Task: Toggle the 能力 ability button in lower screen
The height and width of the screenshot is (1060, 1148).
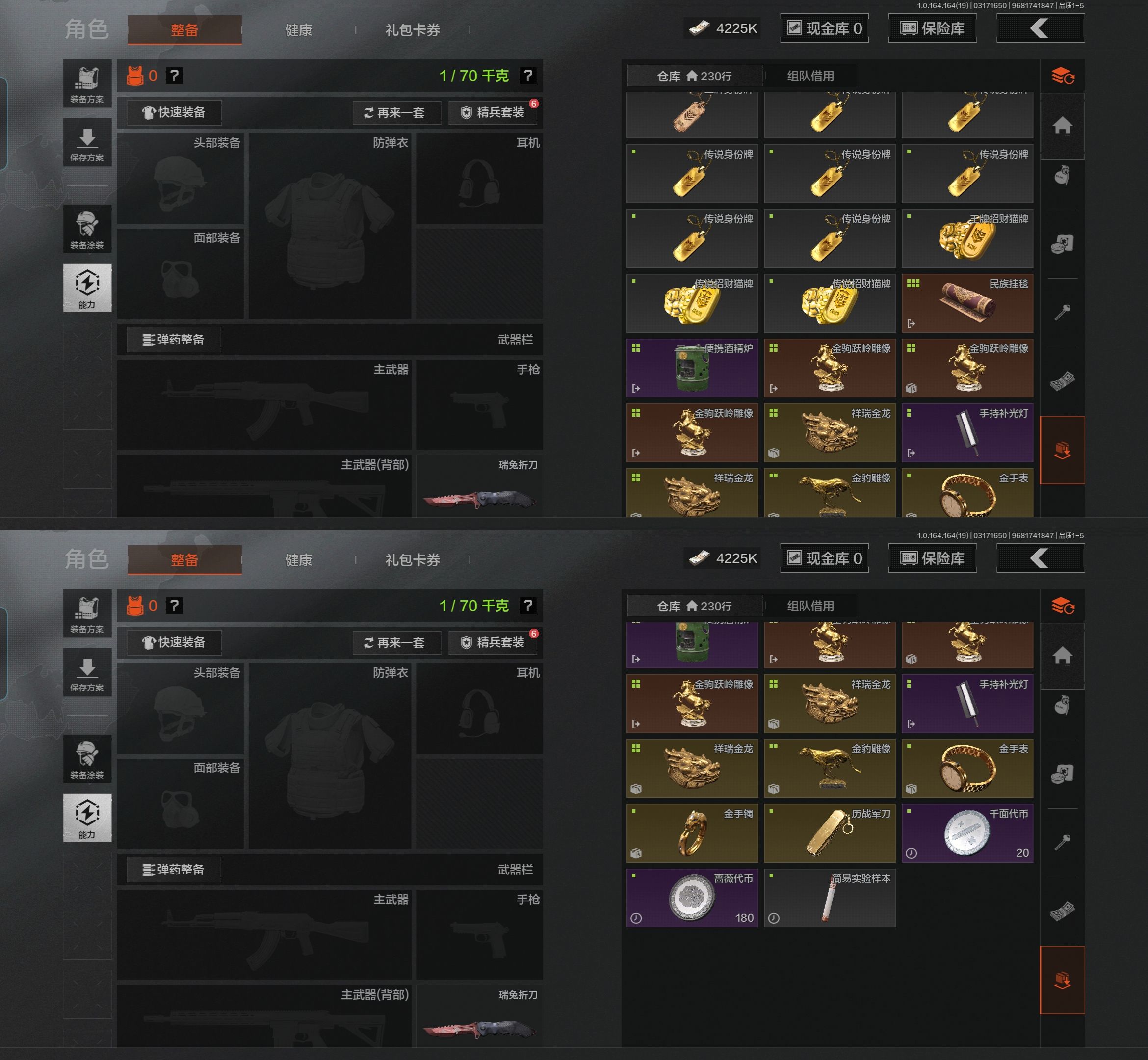Action: tap(87, 818)
